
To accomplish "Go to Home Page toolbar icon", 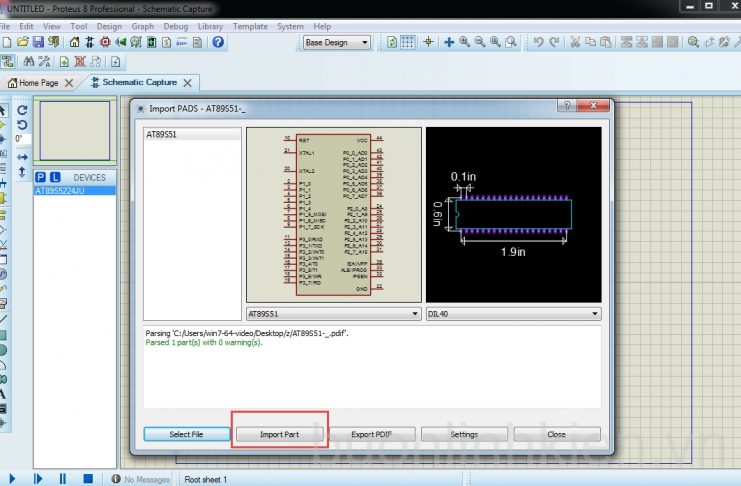I will click(74, 42).
